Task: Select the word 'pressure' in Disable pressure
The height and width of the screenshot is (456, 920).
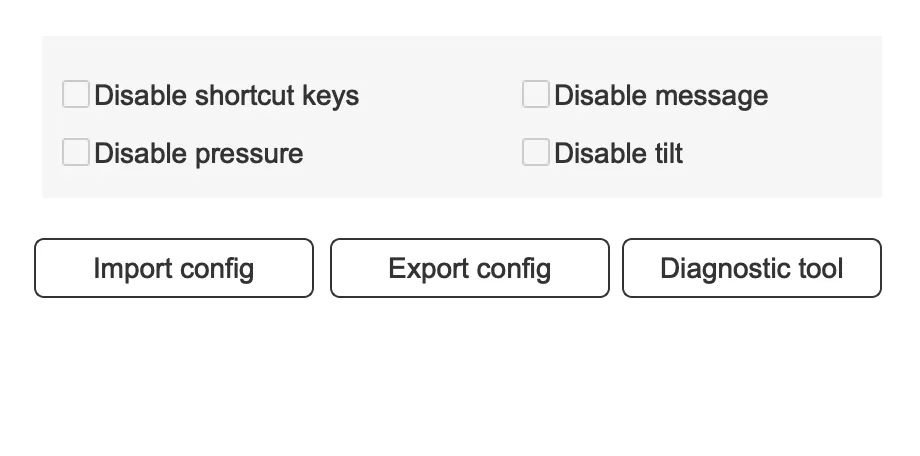Action: 249,155
